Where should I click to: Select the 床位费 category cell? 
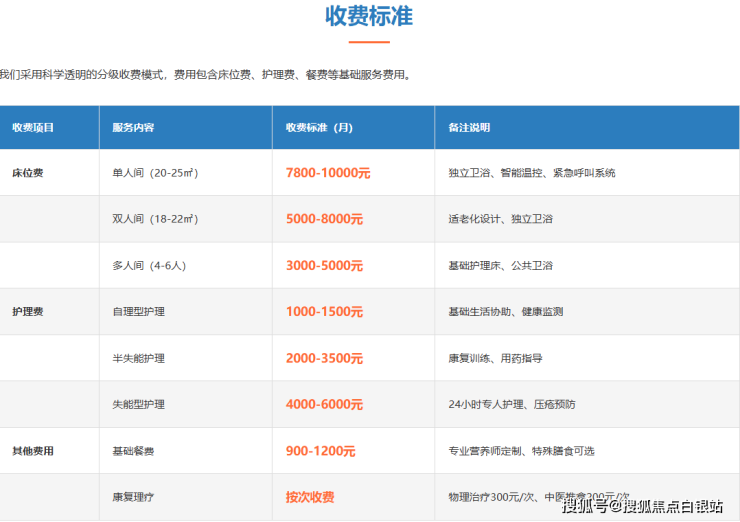click(x=27, y=173)
